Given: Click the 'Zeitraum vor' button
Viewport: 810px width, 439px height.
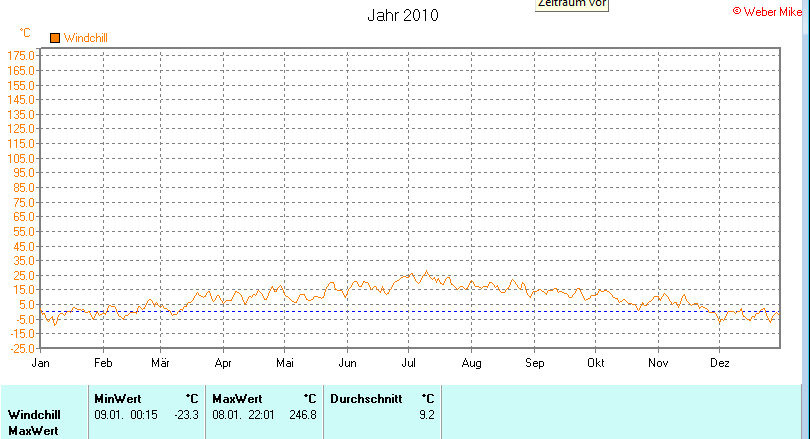Looking at the screenshot, I should click(x=572, y=4).
